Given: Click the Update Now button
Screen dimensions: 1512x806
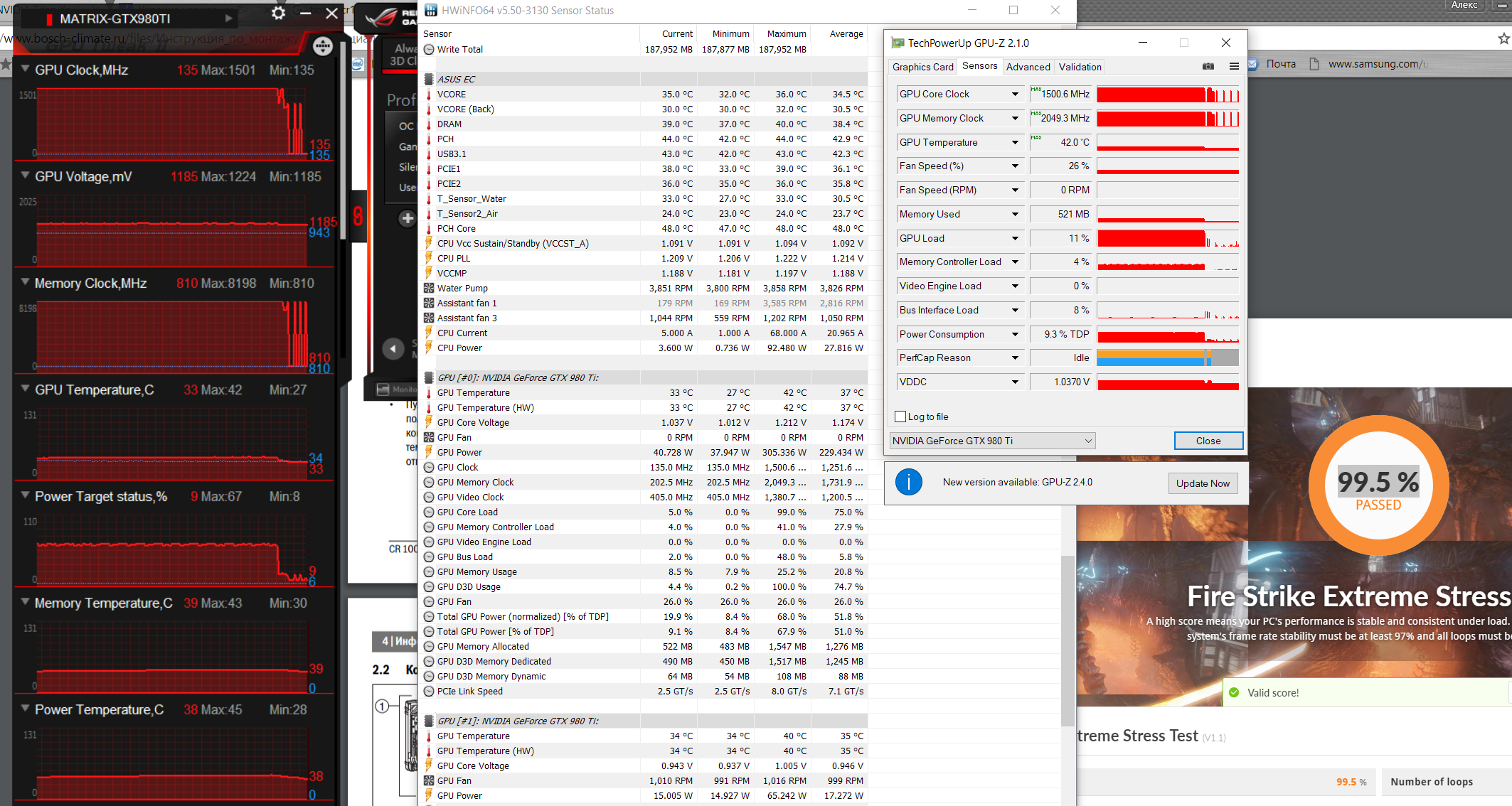Looking at the screenshot, I should [x=1202, y=483].
